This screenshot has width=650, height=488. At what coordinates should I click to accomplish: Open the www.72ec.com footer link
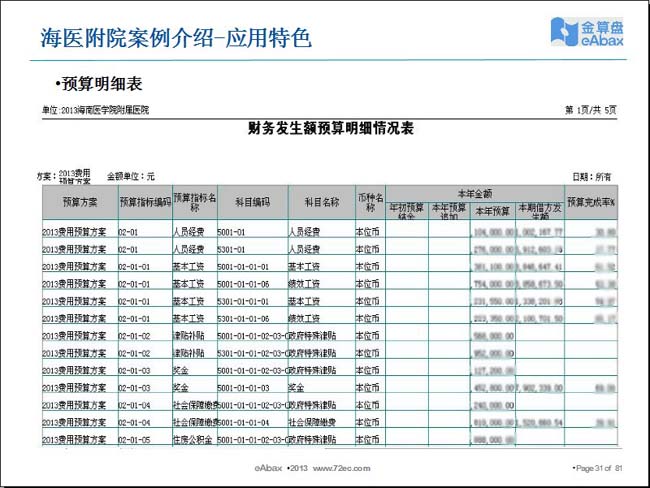tap(342, 468)
